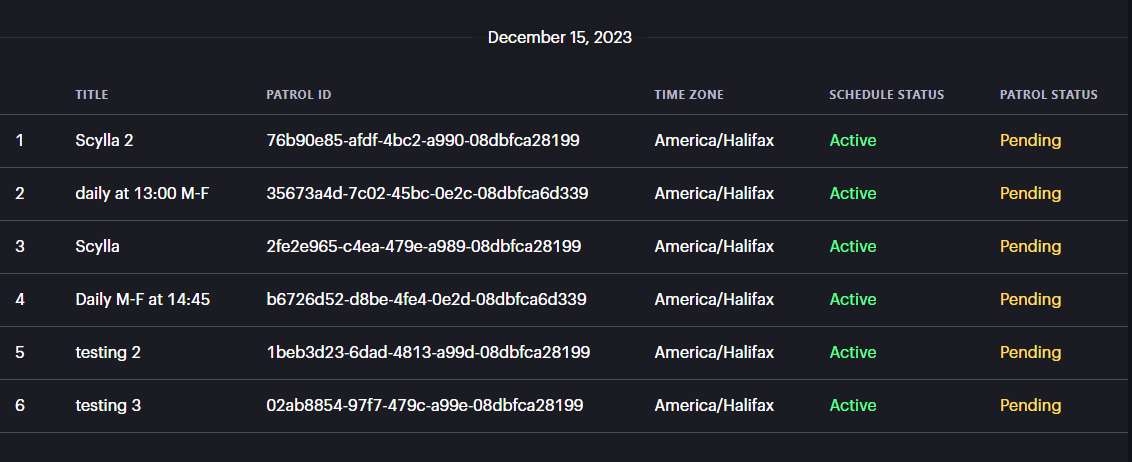Click the December 15, 2023 date heading
The image size is (1132, 462).
coord(560,38)
